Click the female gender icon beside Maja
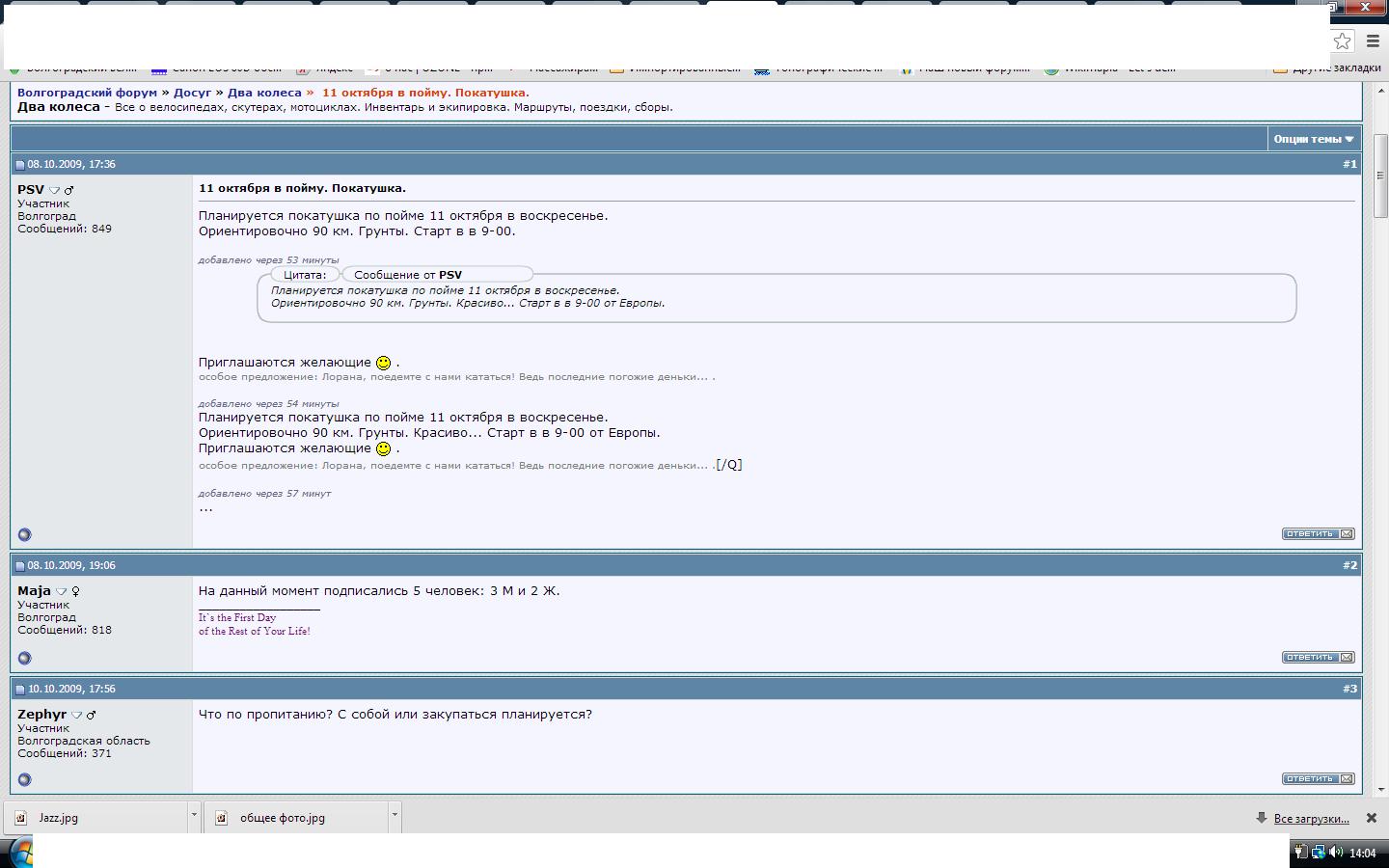The image size is (1389, 868). click(x=75, y=591)
